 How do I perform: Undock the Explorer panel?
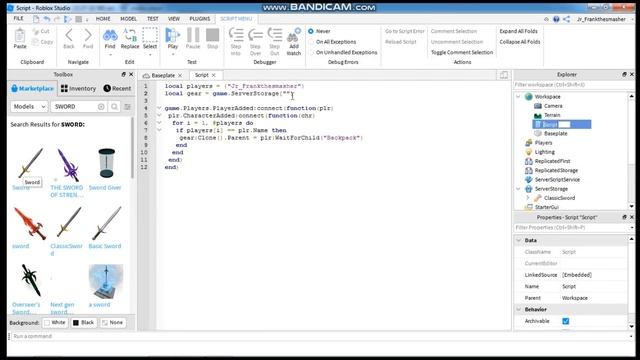[x=624, y=74]
